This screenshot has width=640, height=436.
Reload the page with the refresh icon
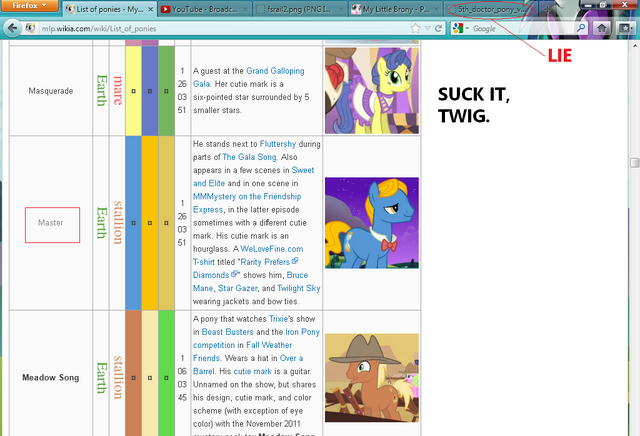(438, 28)
